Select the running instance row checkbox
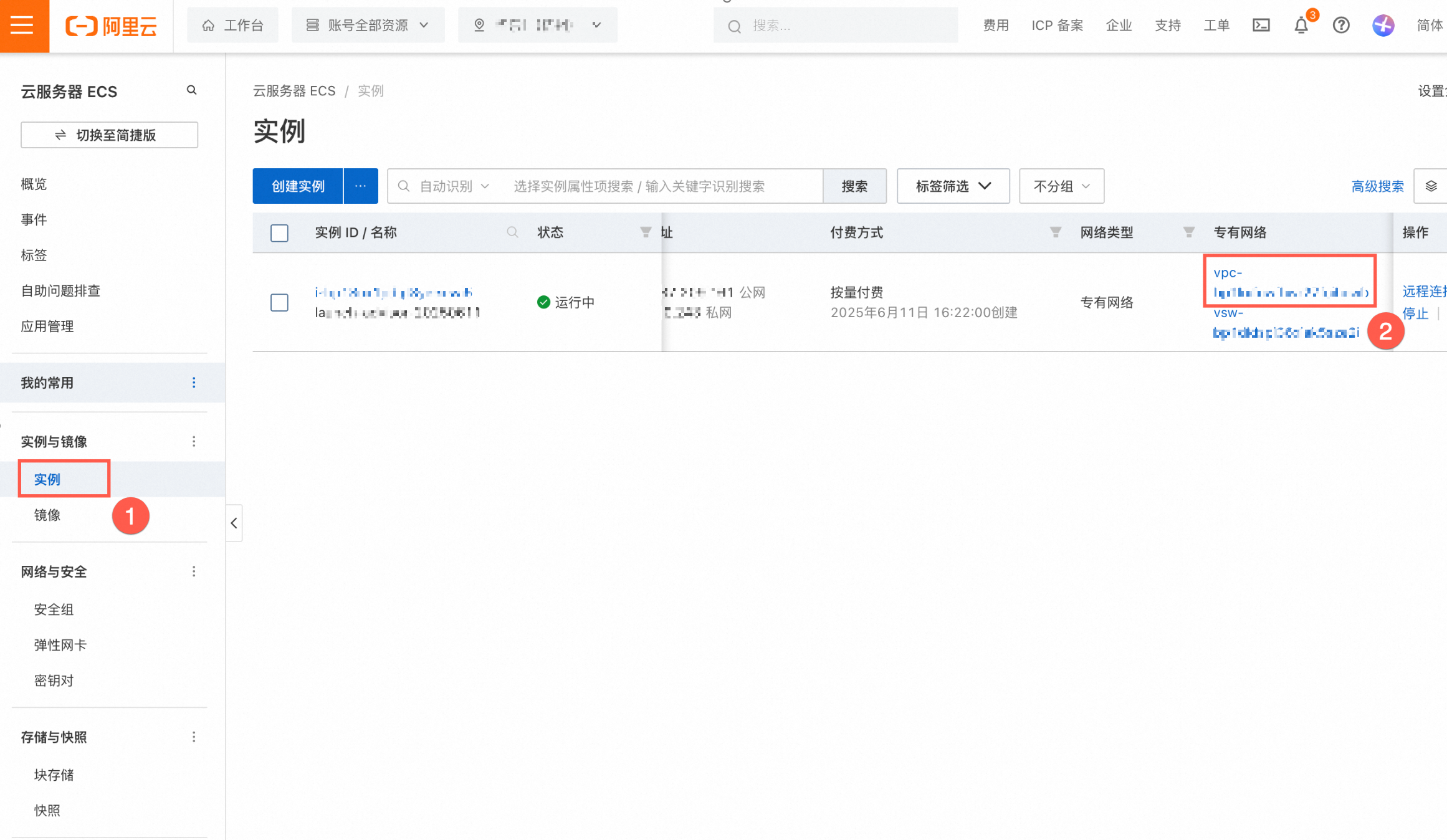This screenshot has width=1447, height=840. [x=279, y=302]
